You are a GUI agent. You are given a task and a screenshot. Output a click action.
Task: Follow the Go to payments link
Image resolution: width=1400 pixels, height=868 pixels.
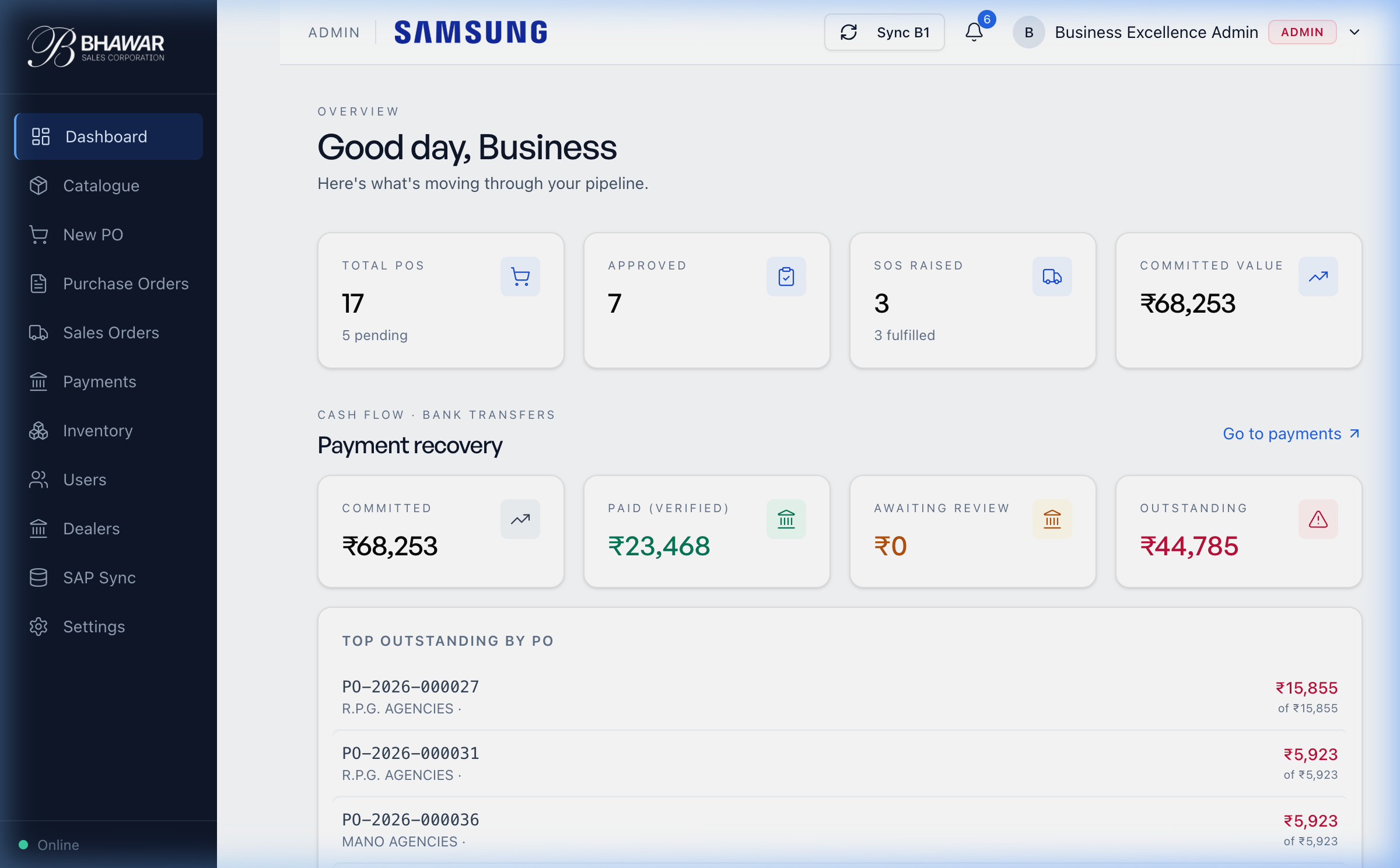coord(1291,434)
